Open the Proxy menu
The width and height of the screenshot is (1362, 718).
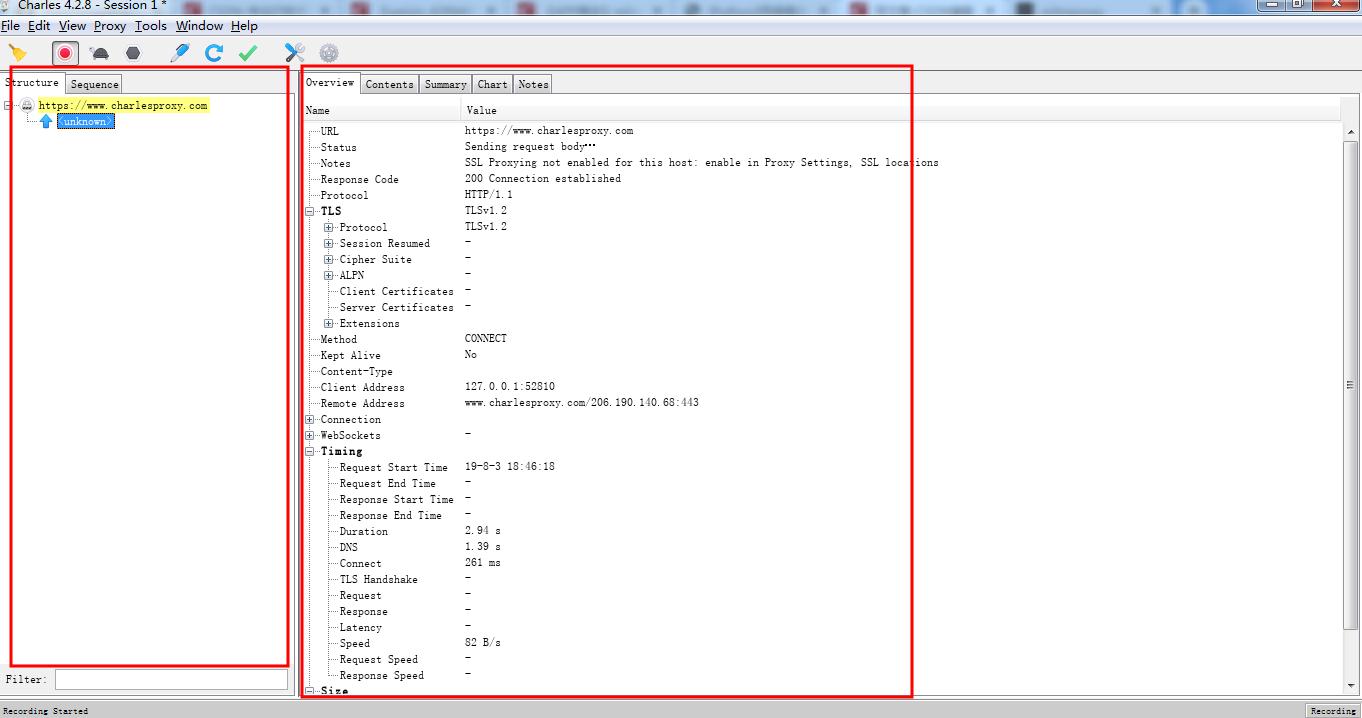tap(110, 26)
